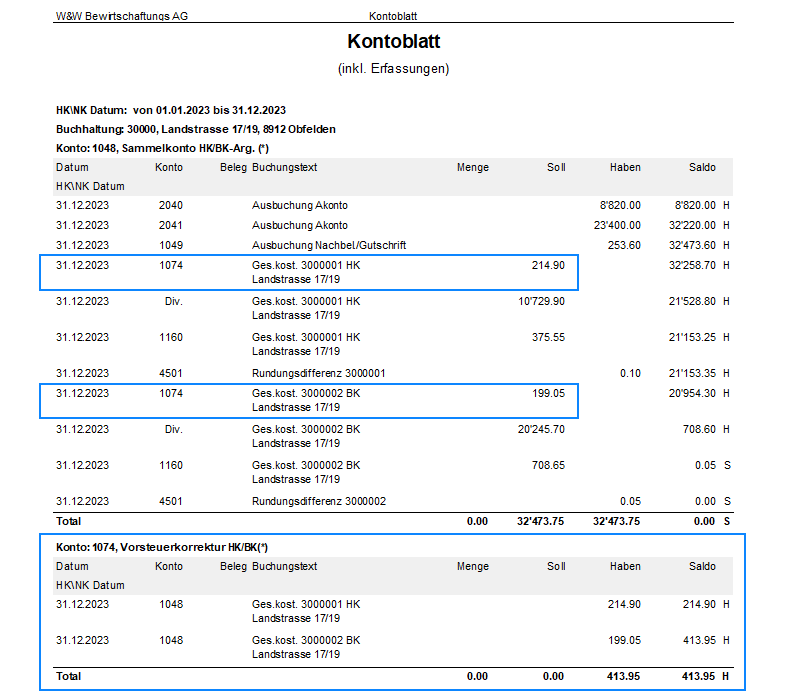Click the Total Haben 413.95 of account 1074
Viewport: 785px width, 698px height.
click(x=623, y=676)
